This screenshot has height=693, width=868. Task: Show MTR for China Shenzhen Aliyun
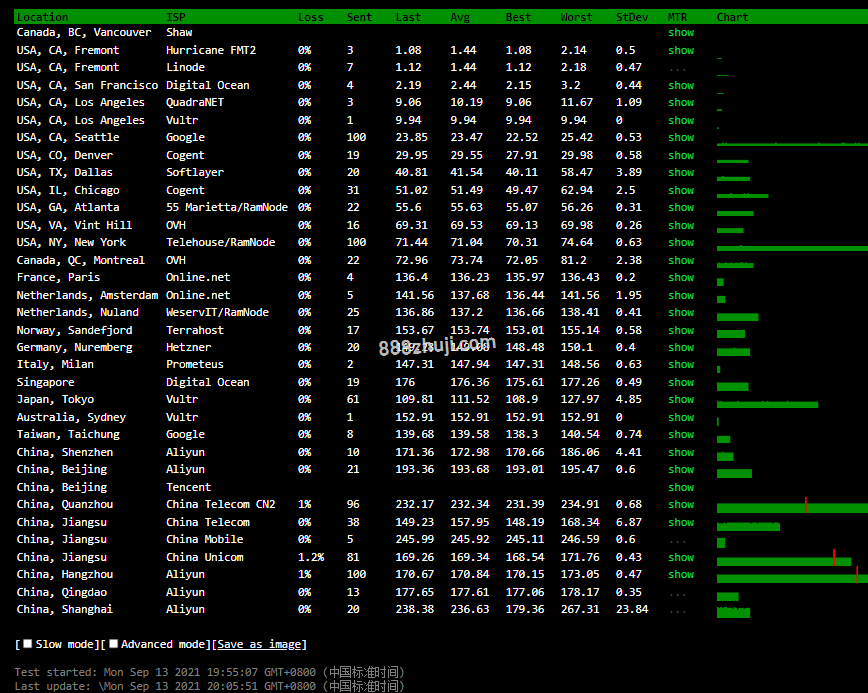coord(681,452)
